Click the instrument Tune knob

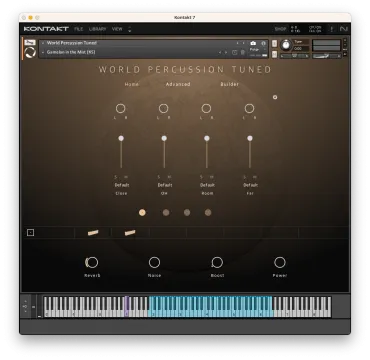(x=286, y=45)
